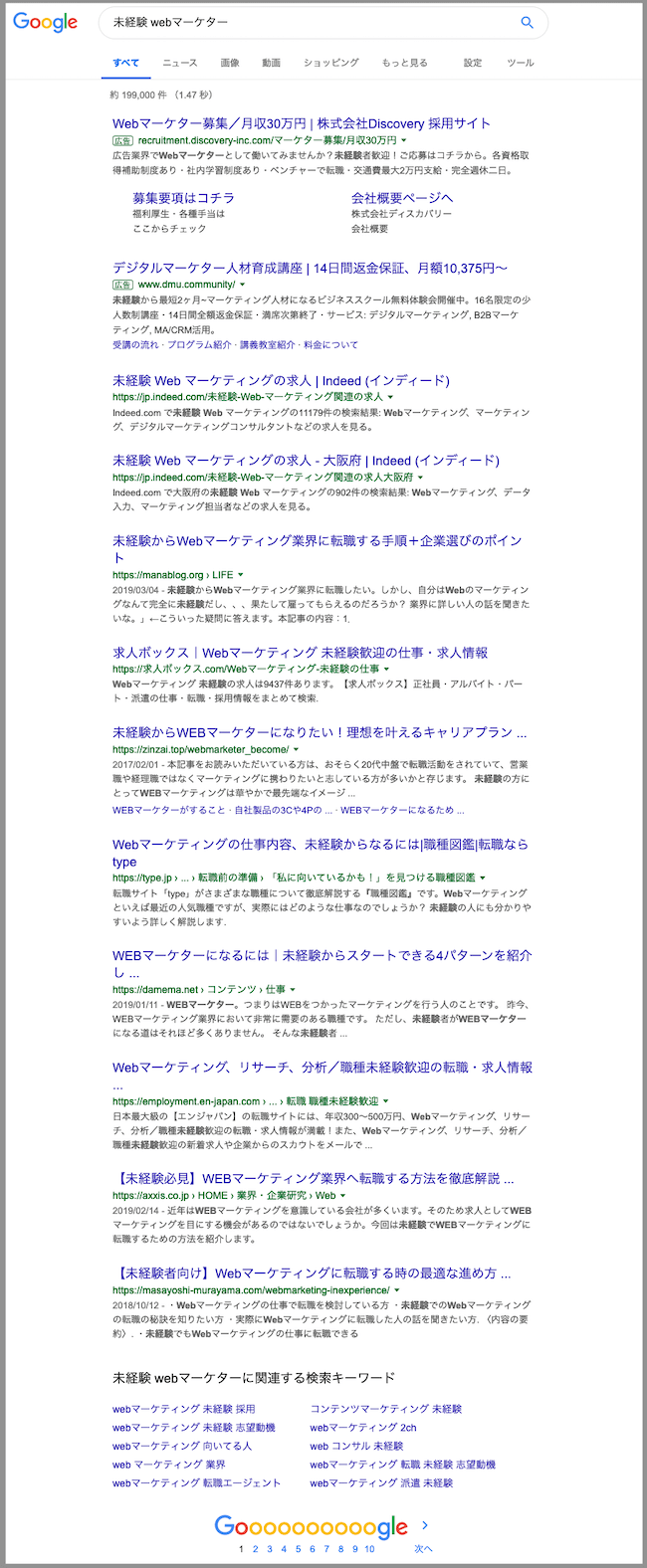Expand dropdown arrow beside employment.en-japan.com breadcrumb
The image size is (647, 1568).
click(x=386, y=1101)
